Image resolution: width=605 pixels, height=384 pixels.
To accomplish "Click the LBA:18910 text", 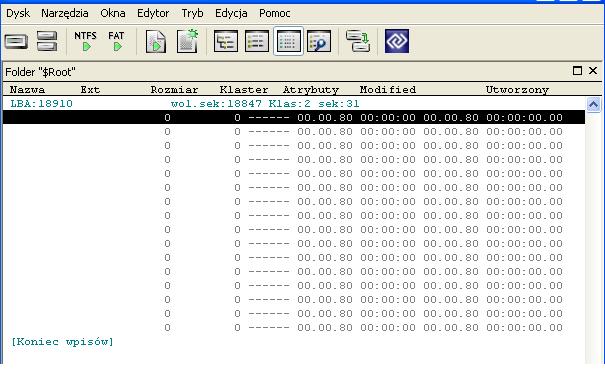I will point(41,104).
